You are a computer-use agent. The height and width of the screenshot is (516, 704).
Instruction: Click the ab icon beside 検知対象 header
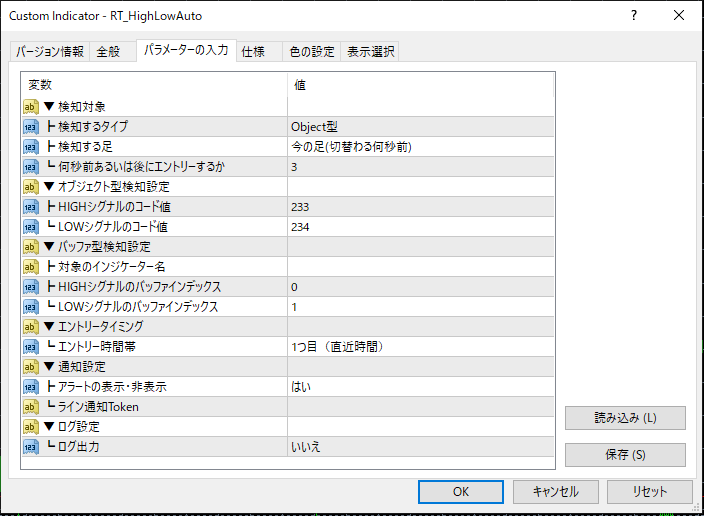[31, 106]
